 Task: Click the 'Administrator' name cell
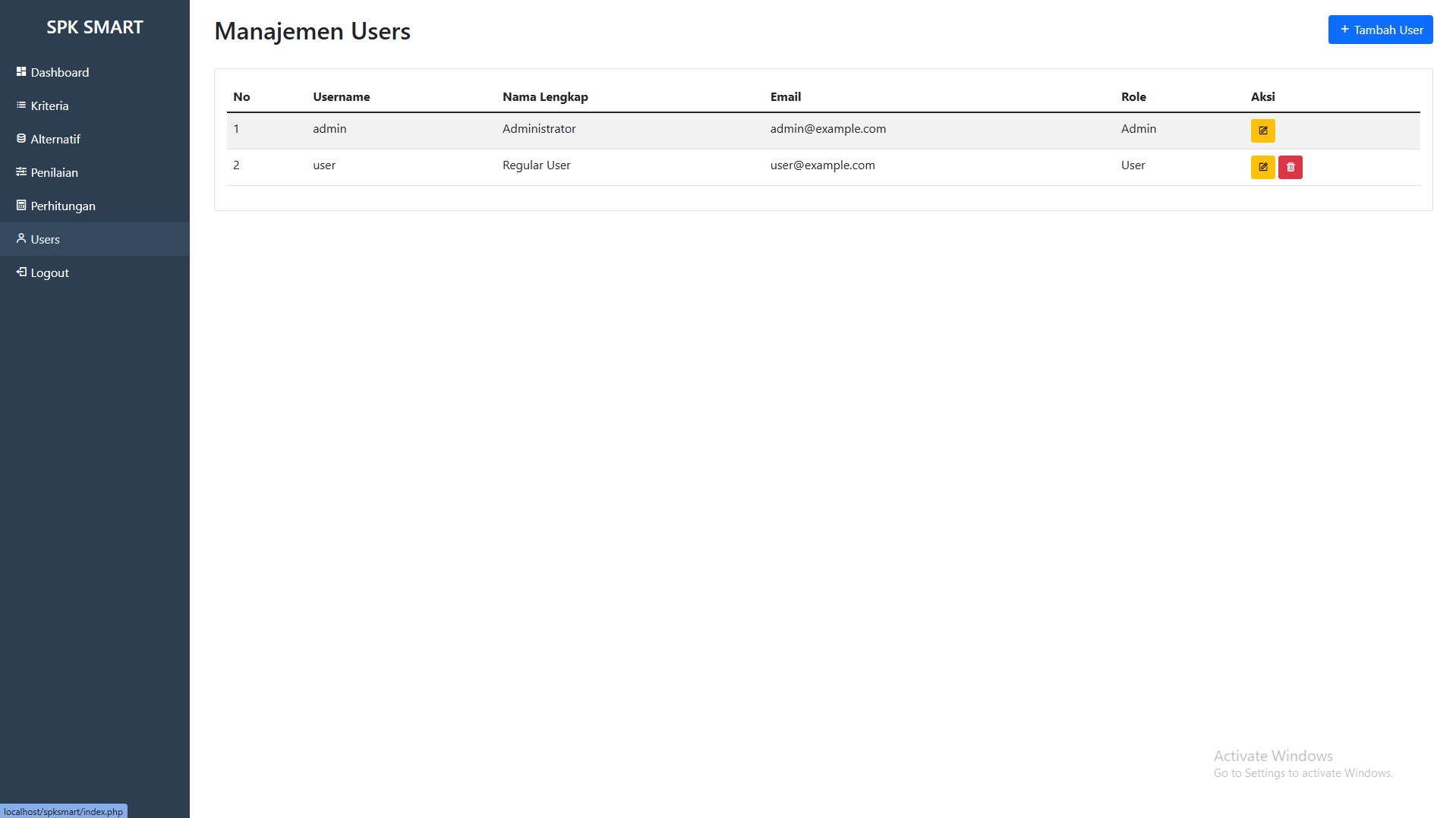[539, 129]
